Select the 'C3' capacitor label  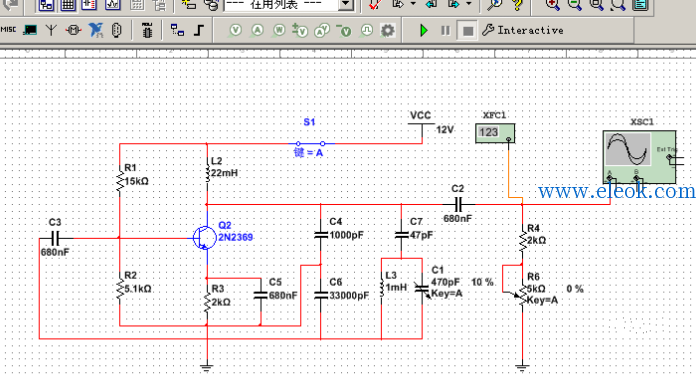(55, 222)
